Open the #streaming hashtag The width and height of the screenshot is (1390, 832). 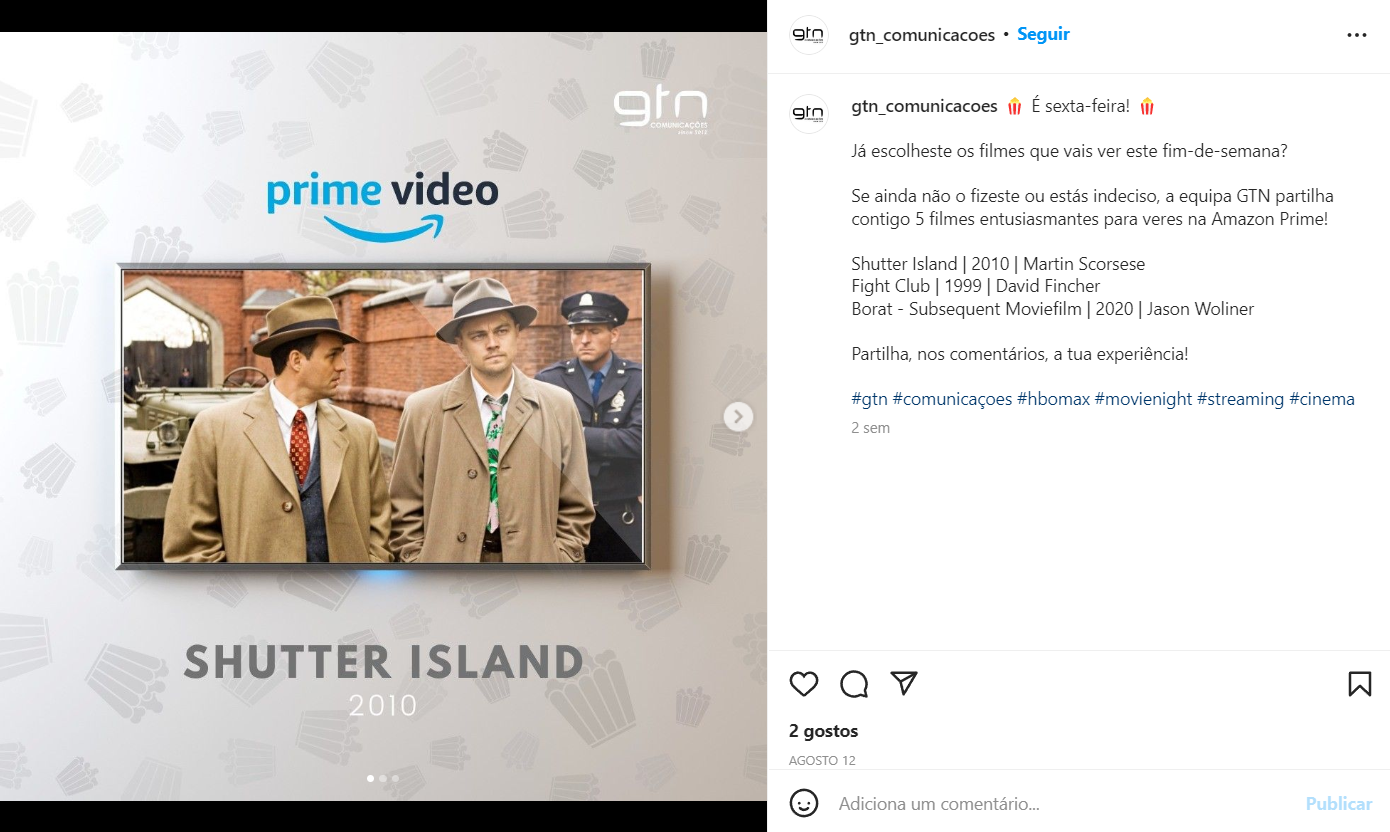point(1240,399)
